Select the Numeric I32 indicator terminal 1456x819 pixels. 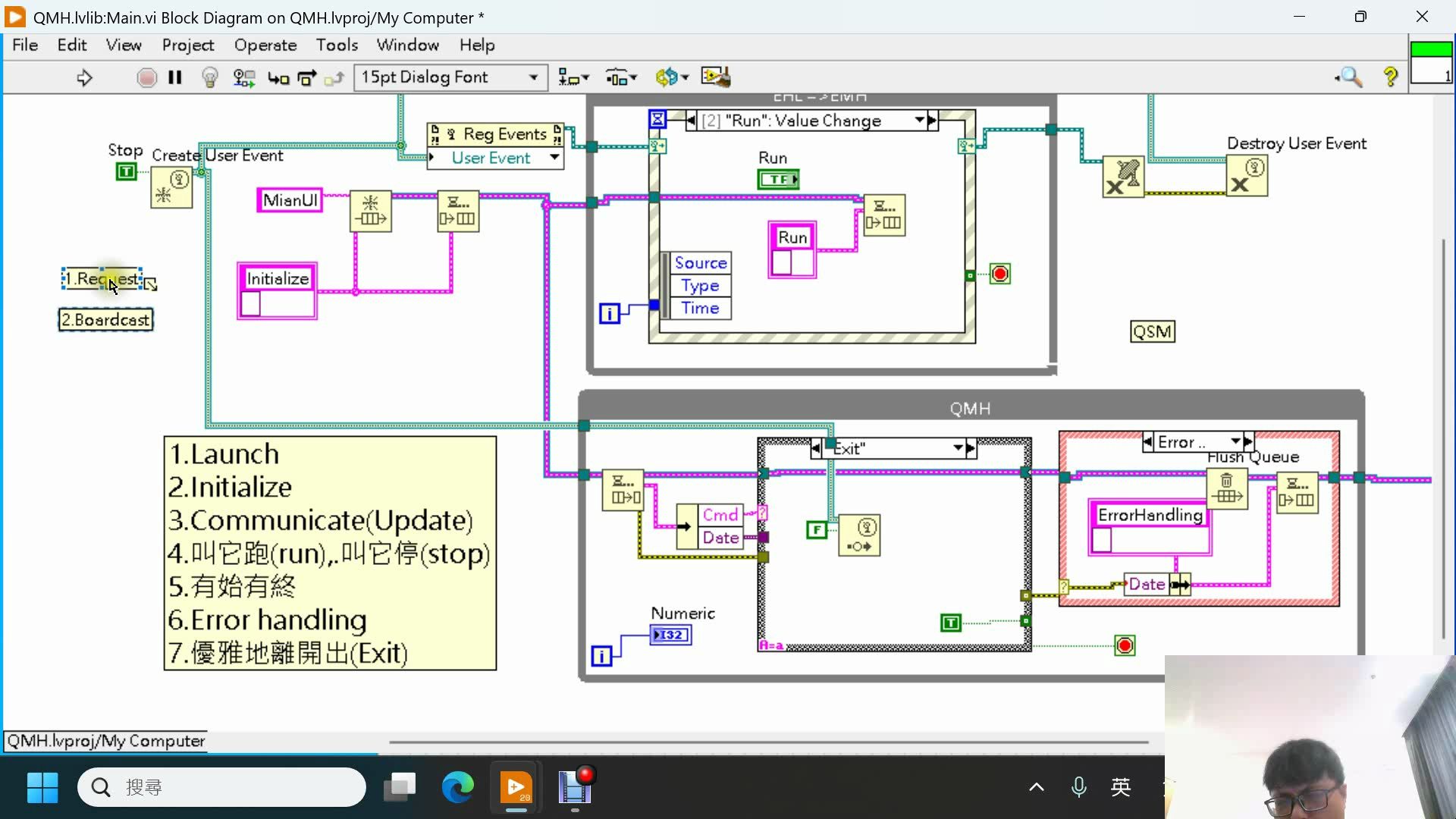pos(671,635)
